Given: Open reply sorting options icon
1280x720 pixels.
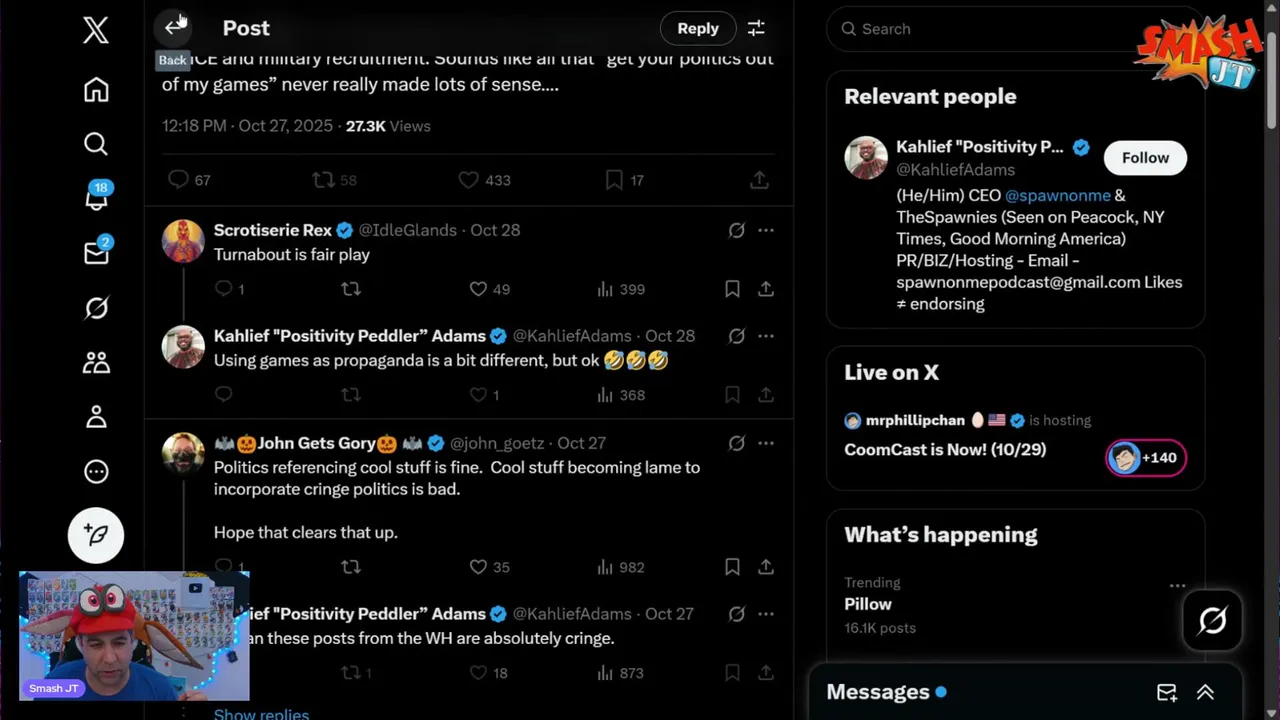Looking at the screenshot, I should 756,28.
